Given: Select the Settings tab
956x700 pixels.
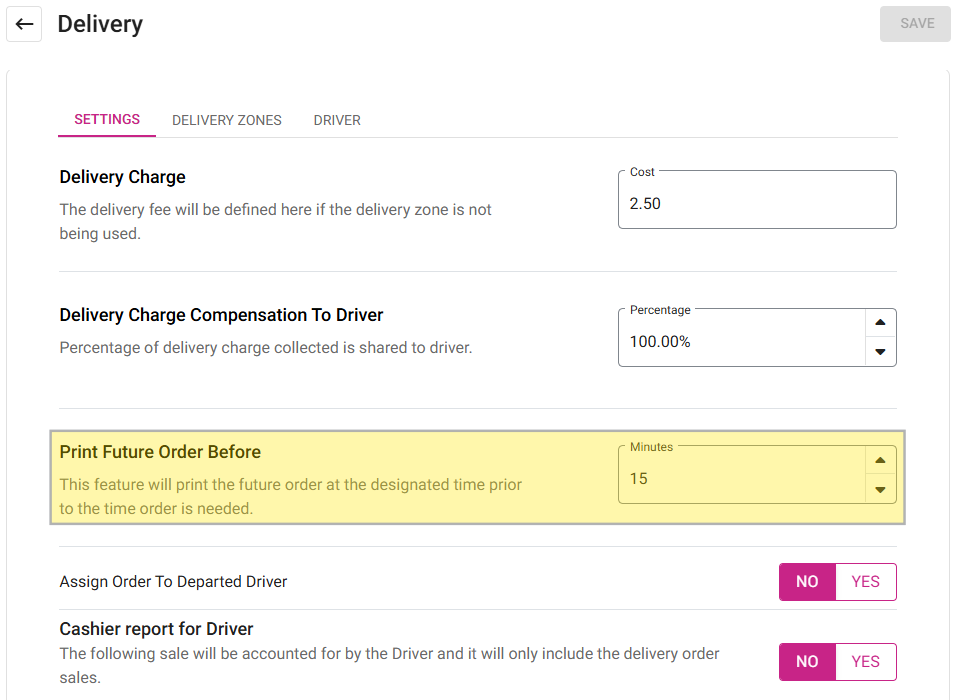Looking at the screenshot, I should pos(107,120).
